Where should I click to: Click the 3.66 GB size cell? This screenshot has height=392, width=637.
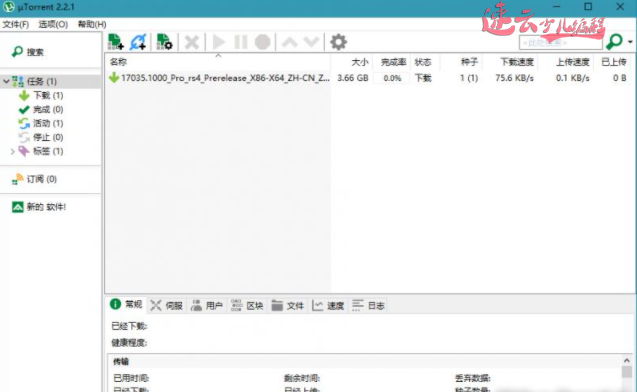tap(353, 78)
